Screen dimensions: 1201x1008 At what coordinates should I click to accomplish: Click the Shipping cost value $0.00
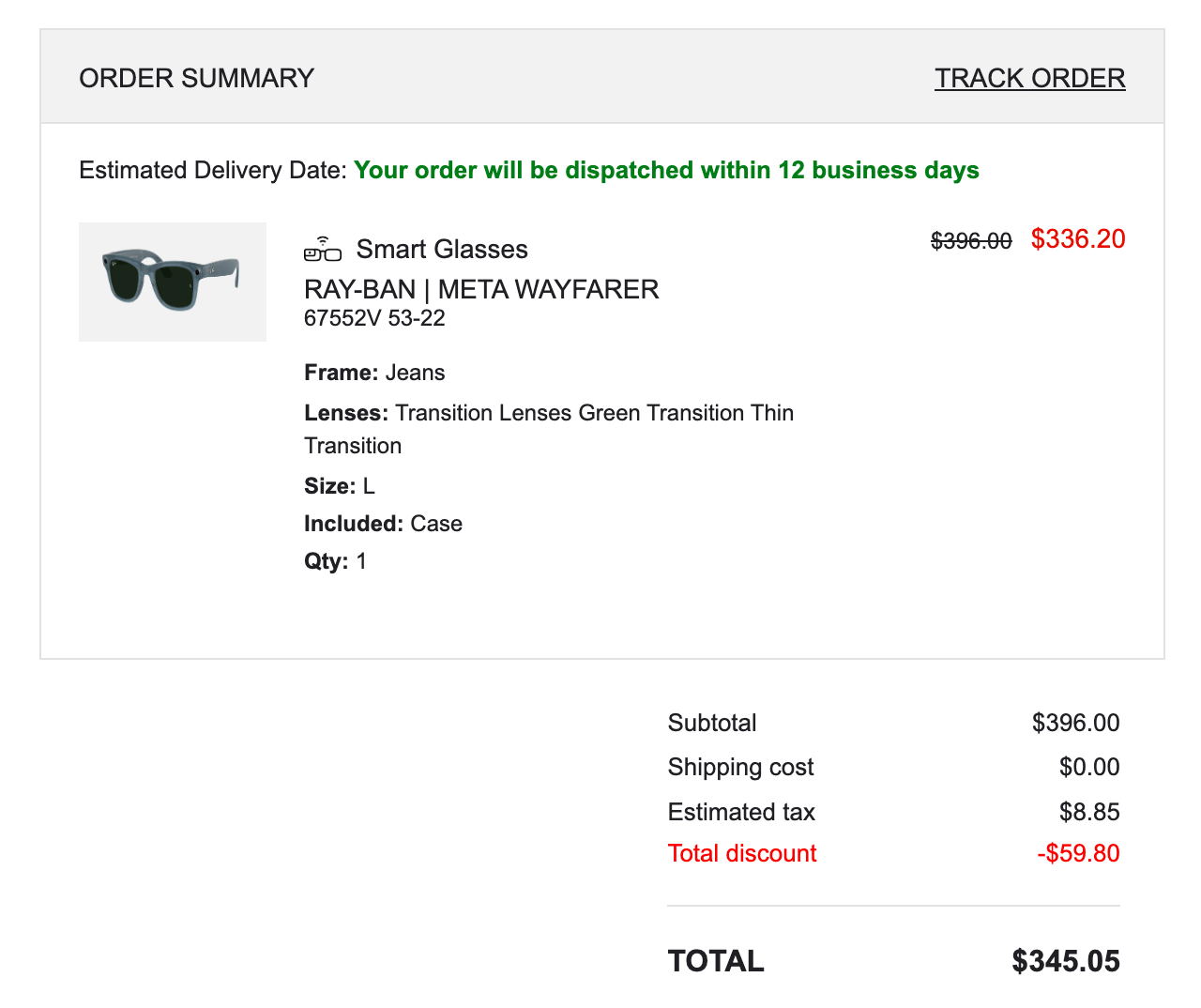[1089, 767]
